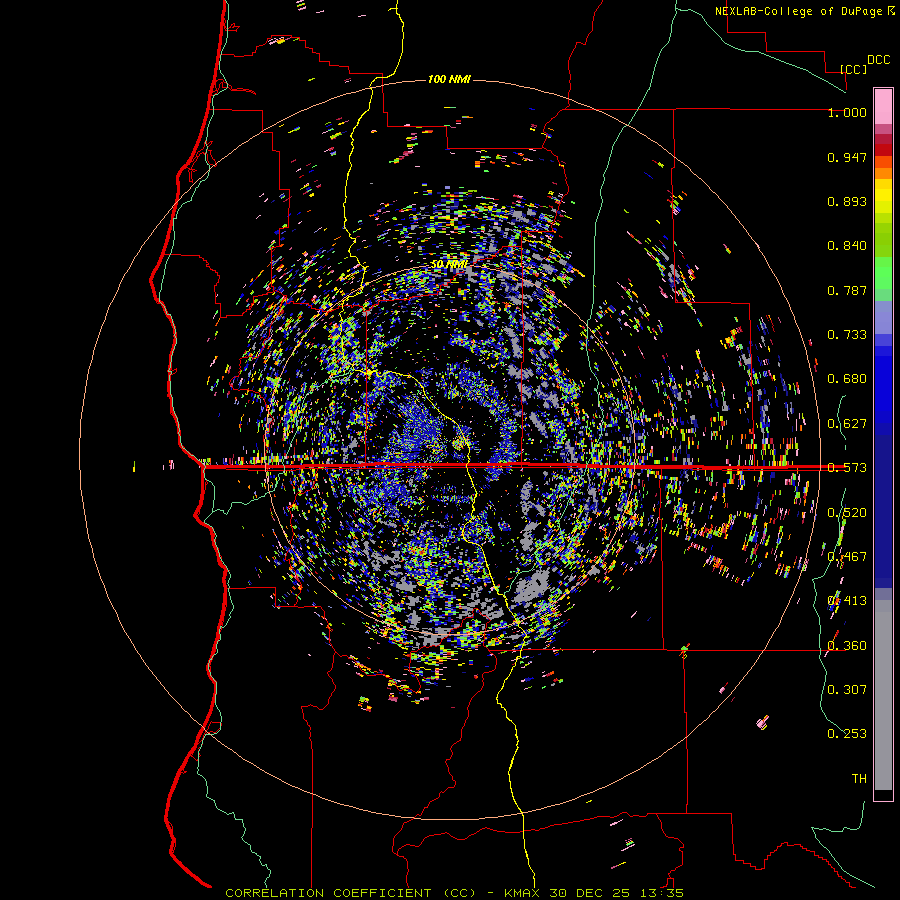Screen dimensions: 900x900
Task: Click the 13:35 timestamp
Action: 661,893
